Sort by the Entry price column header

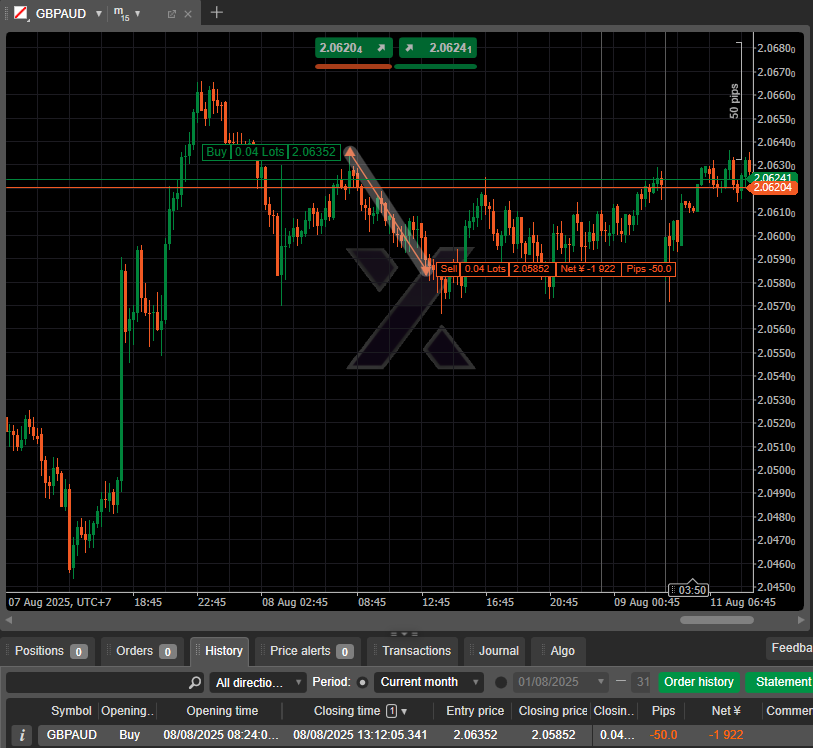coord(475,711)
